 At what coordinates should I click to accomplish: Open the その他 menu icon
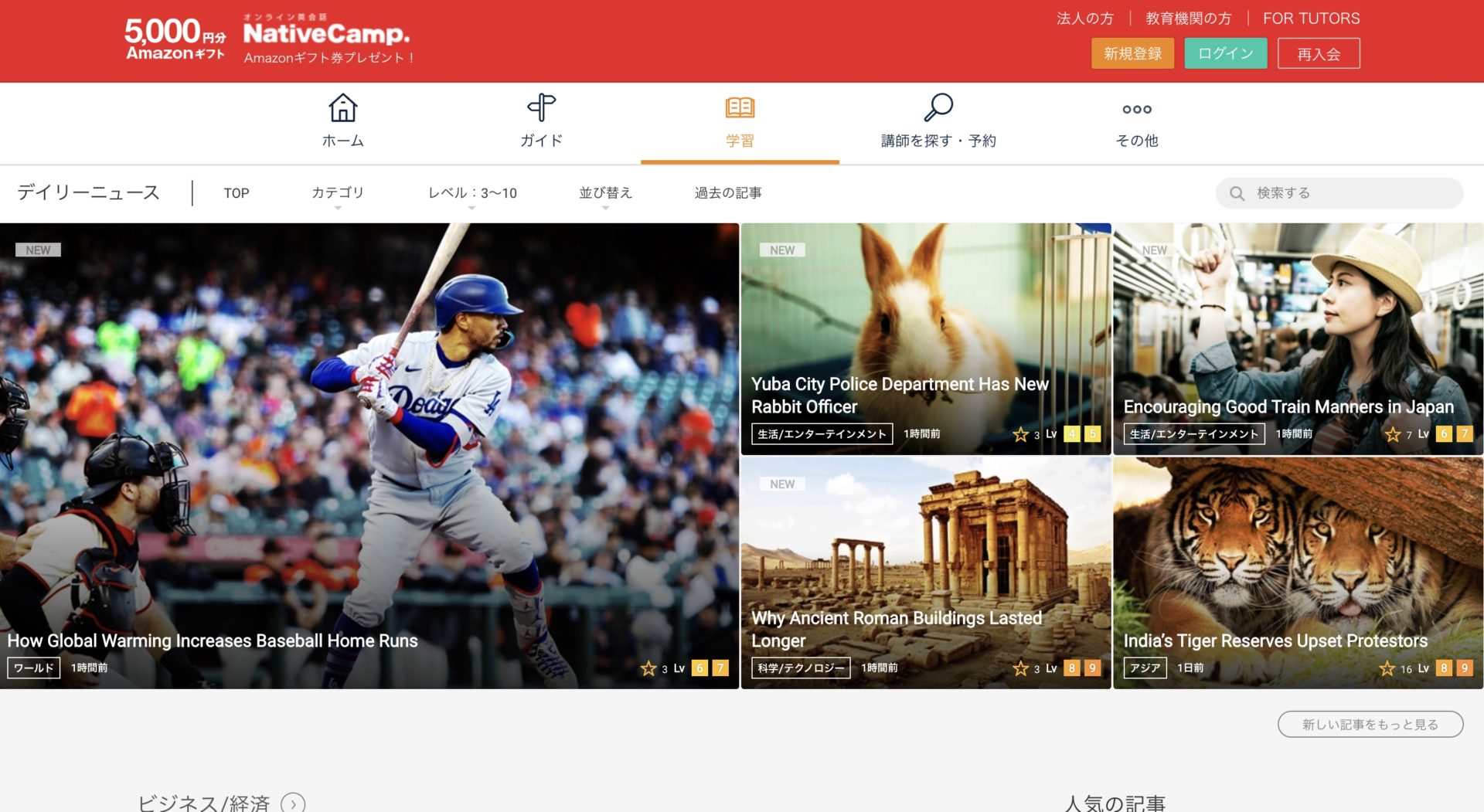(1135, 110)
